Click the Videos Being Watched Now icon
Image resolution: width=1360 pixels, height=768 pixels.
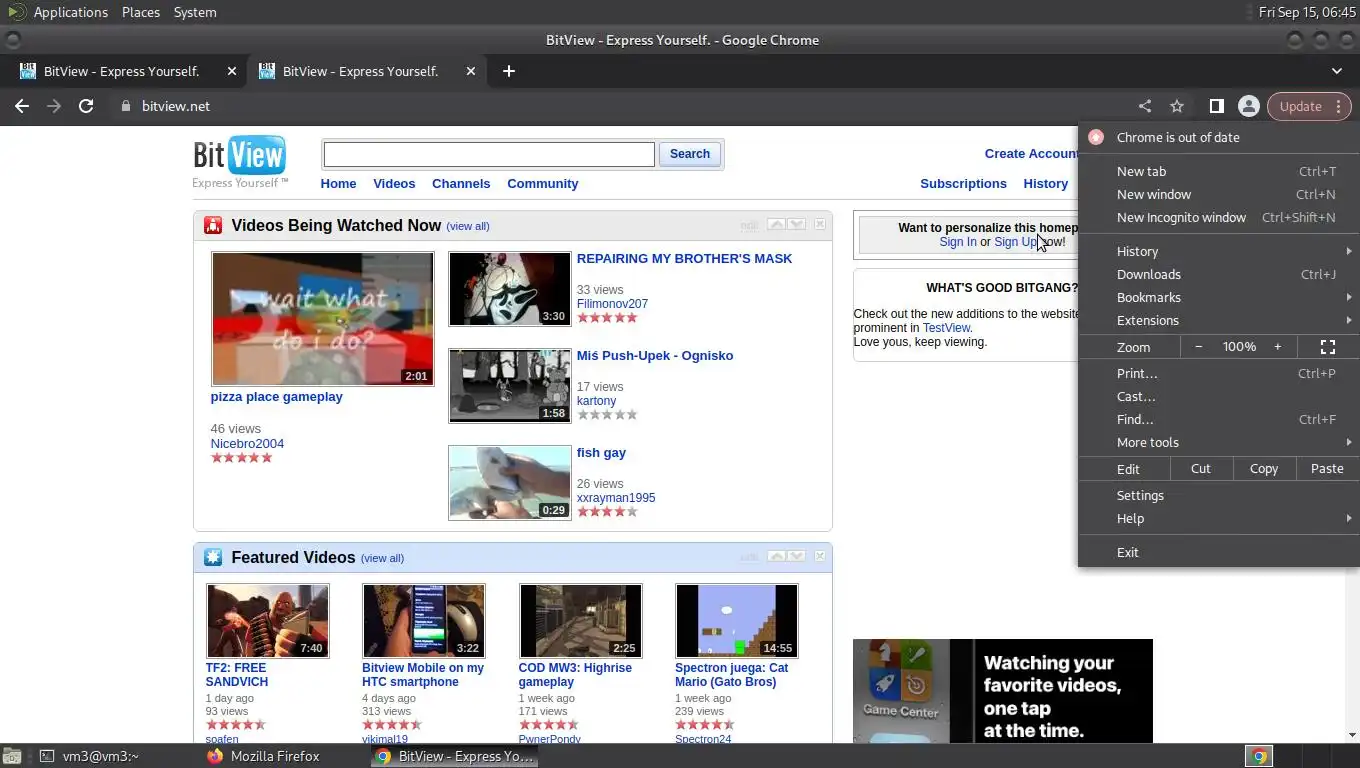[x=213, y=225]
